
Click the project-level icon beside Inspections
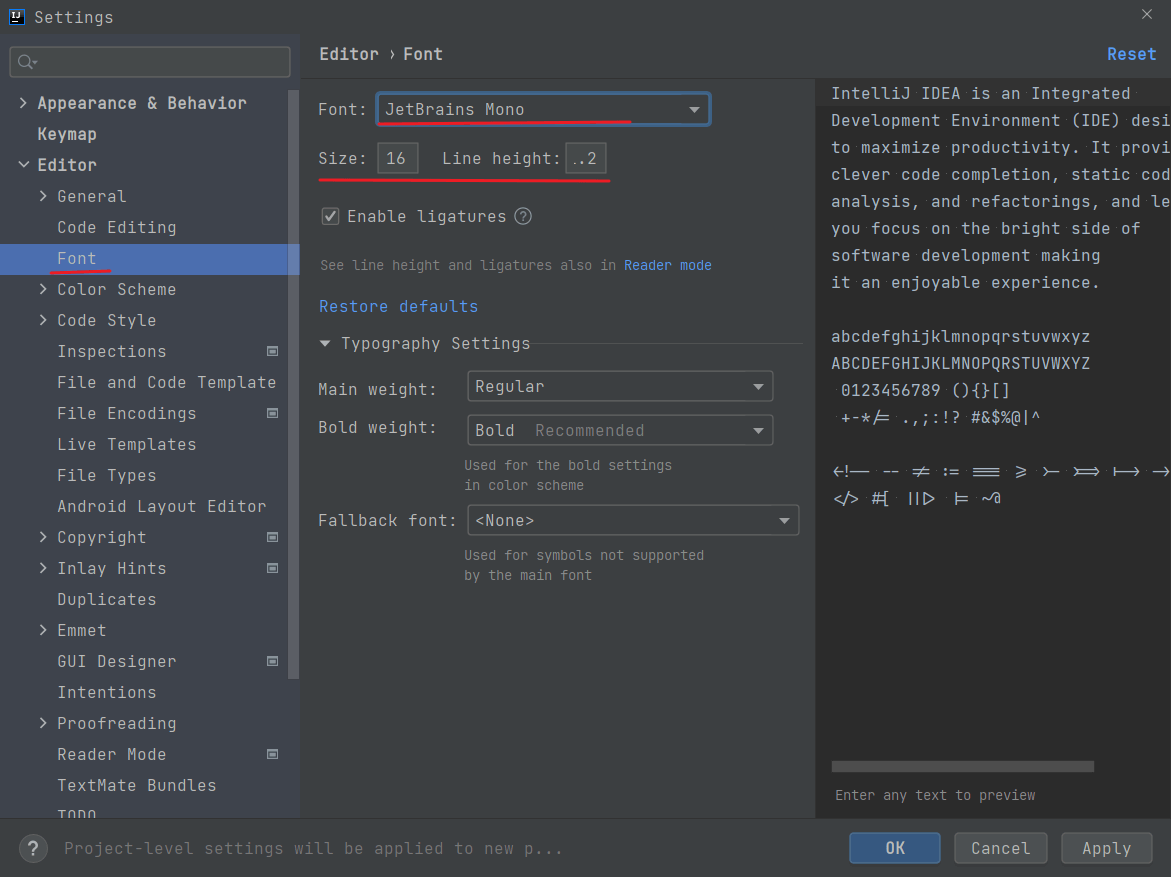tap(272, 351)
